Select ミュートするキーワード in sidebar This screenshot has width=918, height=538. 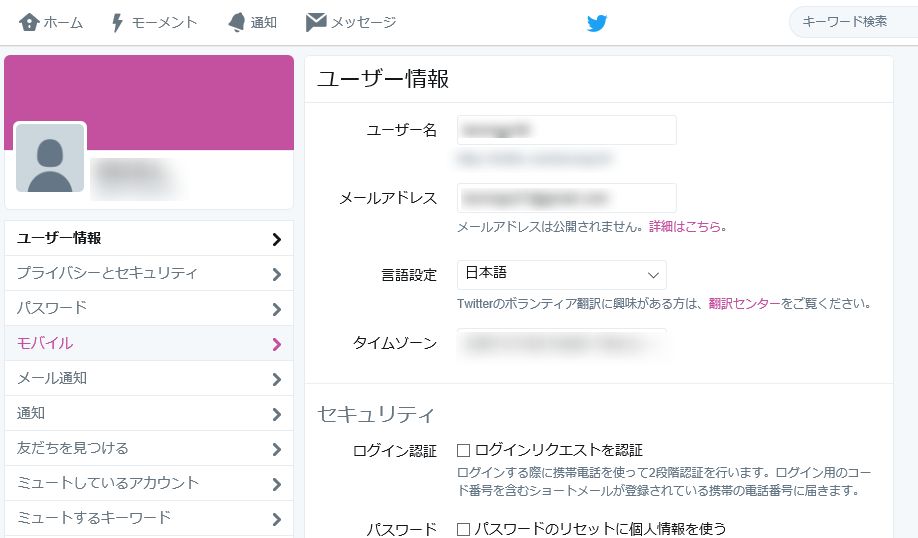coord(149,518)
